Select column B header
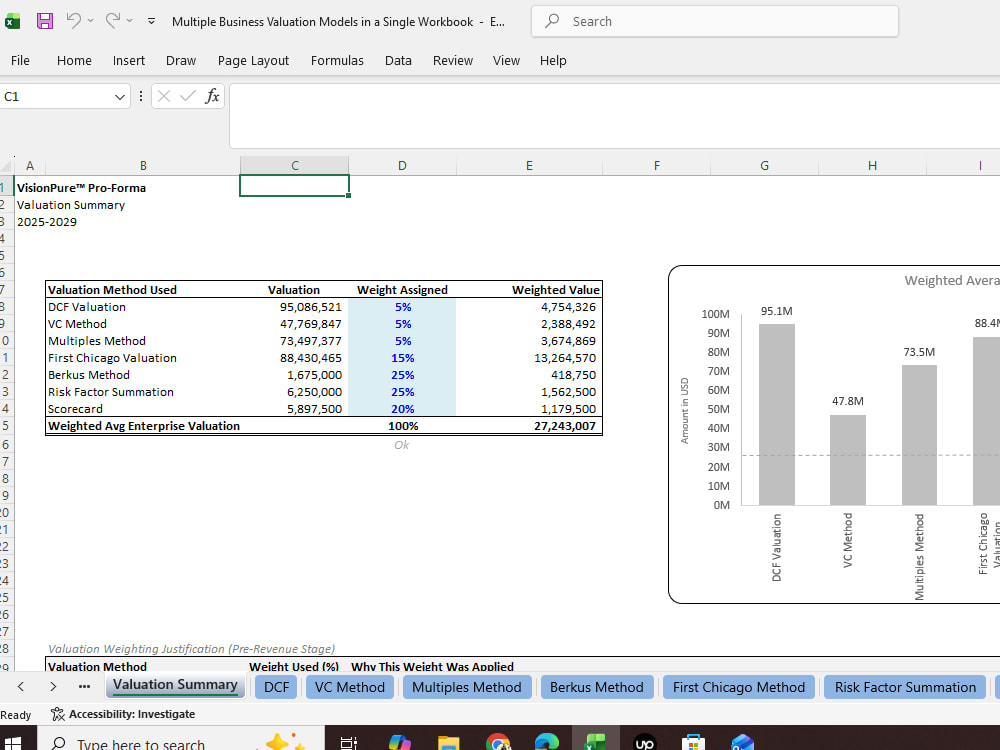 point(143,166)
